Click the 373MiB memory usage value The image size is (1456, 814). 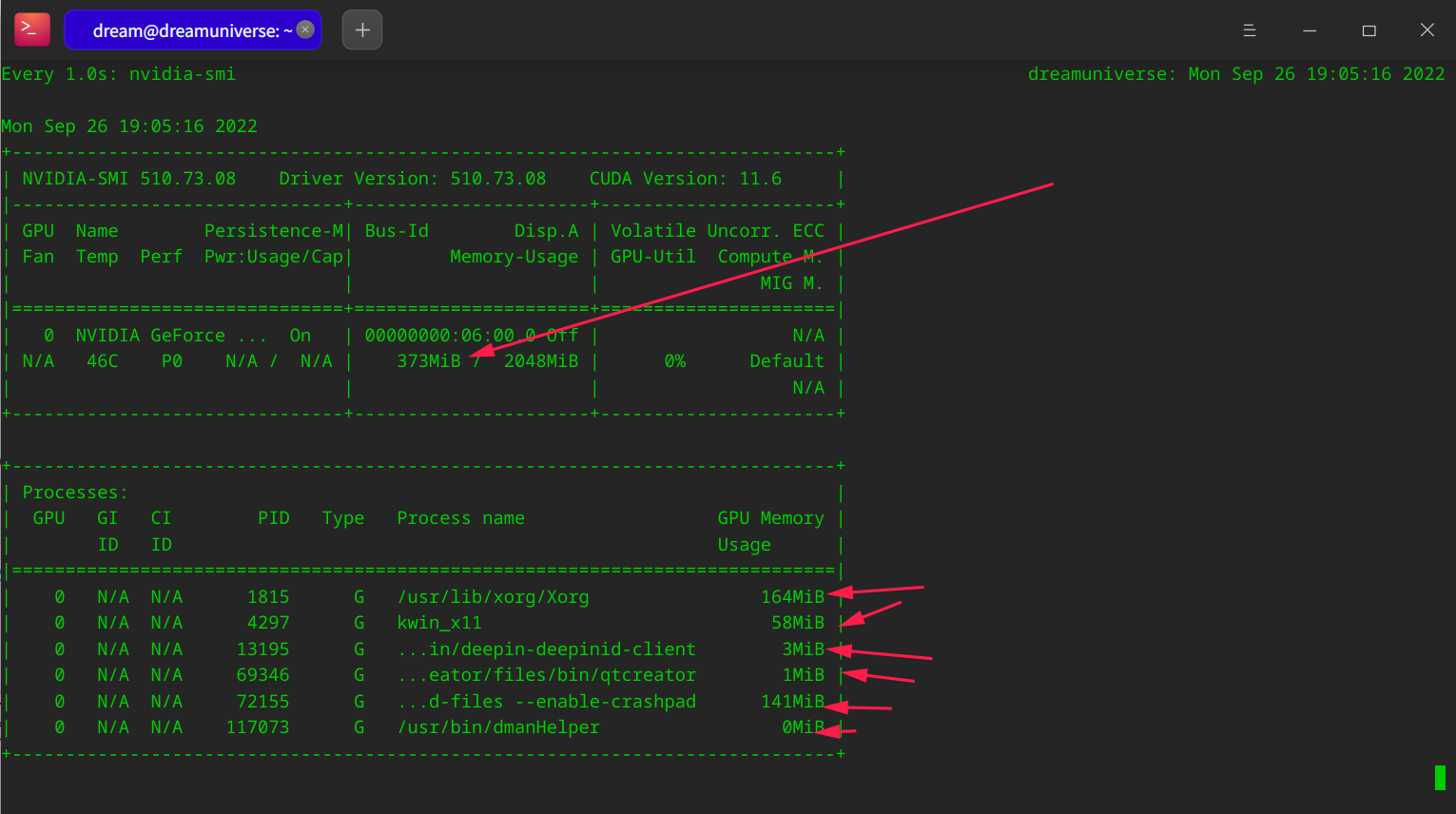(x=428, y=361)
